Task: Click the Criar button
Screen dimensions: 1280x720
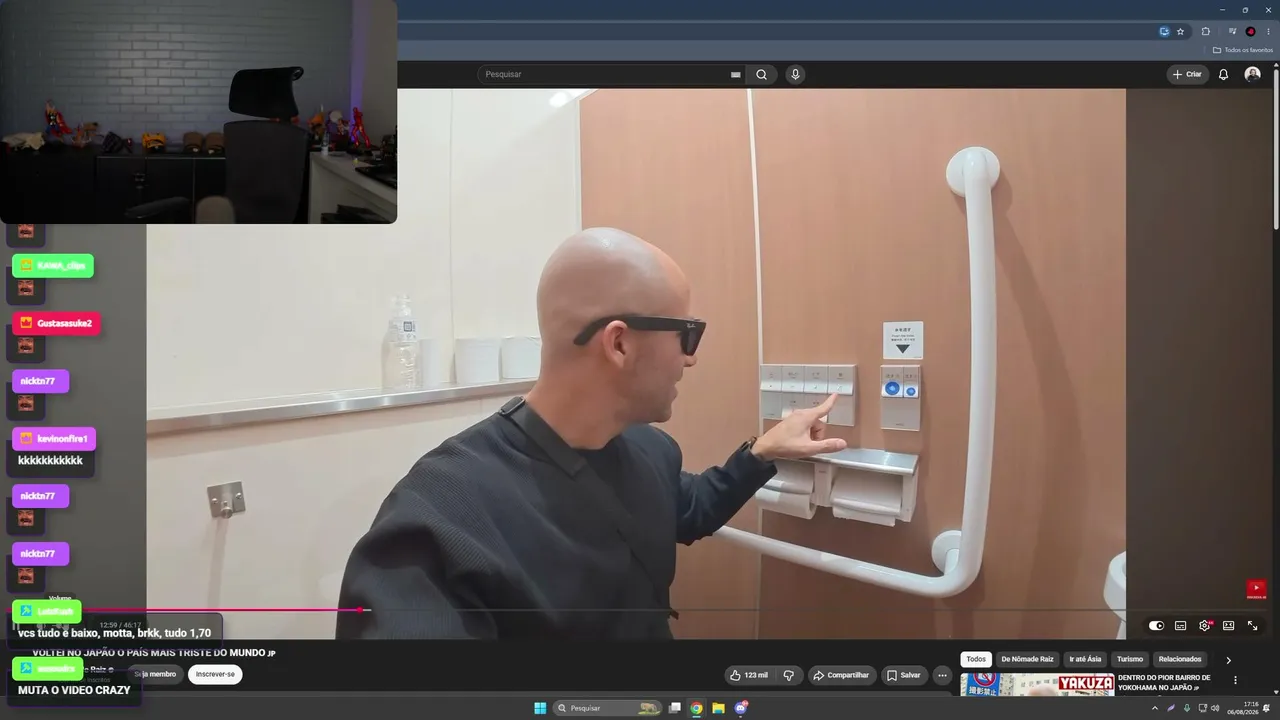Action: pyautogui.click(x=1188, y=74)
